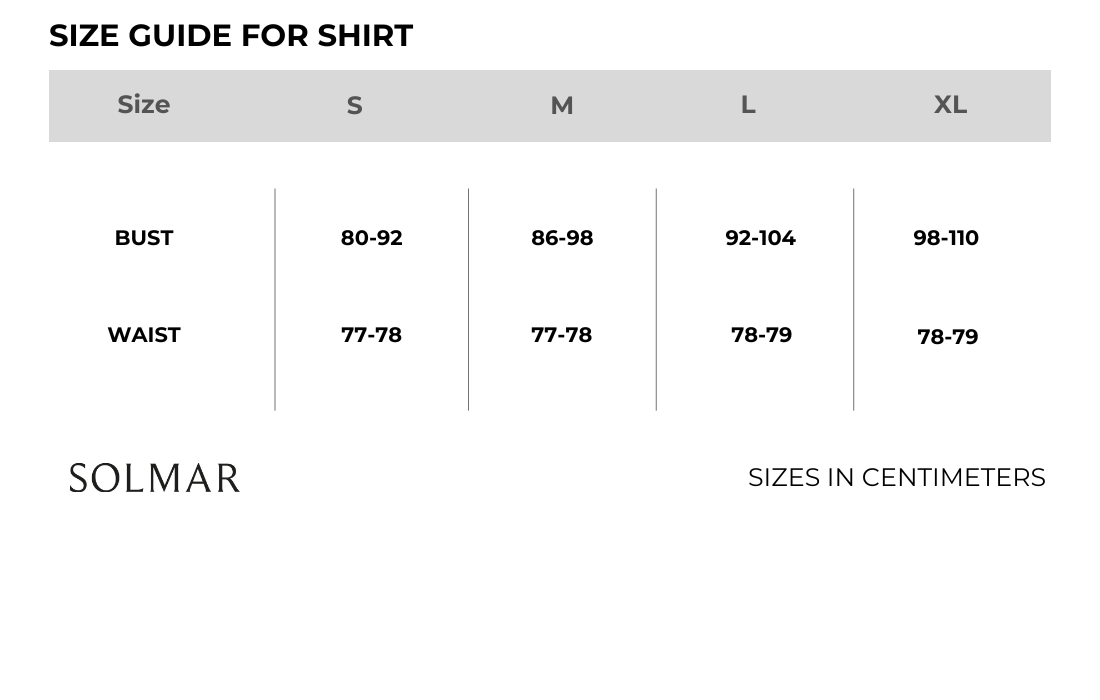Click the BUST row label
The height and width of the screenshot is (700, 1100).
tap(144, 238)
